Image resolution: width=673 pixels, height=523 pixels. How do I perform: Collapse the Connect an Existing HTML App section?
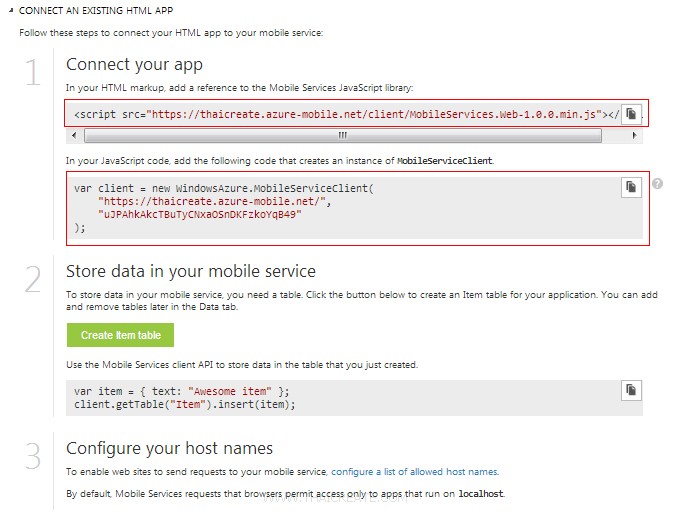tap(12, 10)
